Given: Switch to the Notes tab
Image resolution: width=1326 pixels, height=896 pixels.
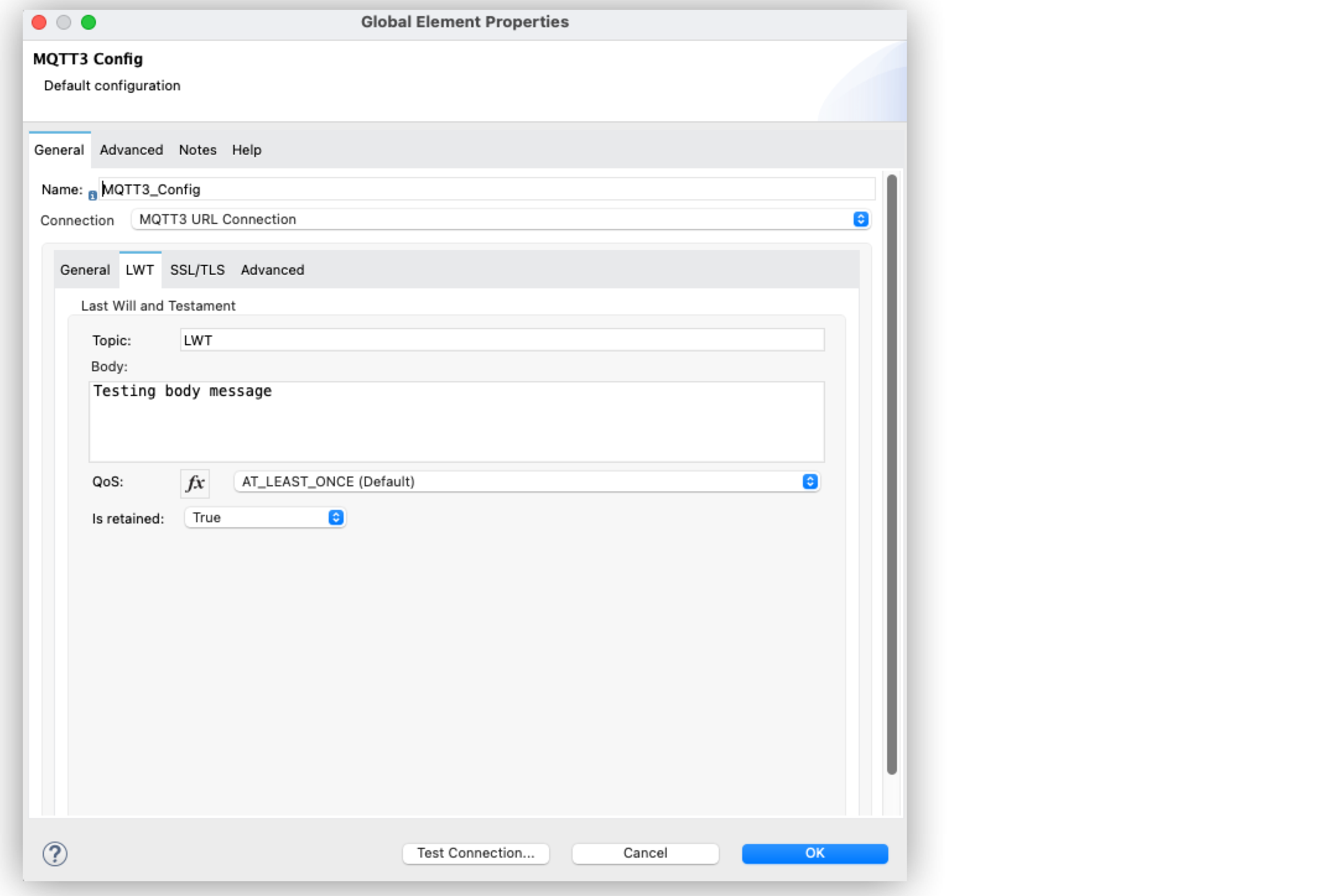Looking at the screenshot, I should point(197,149).
